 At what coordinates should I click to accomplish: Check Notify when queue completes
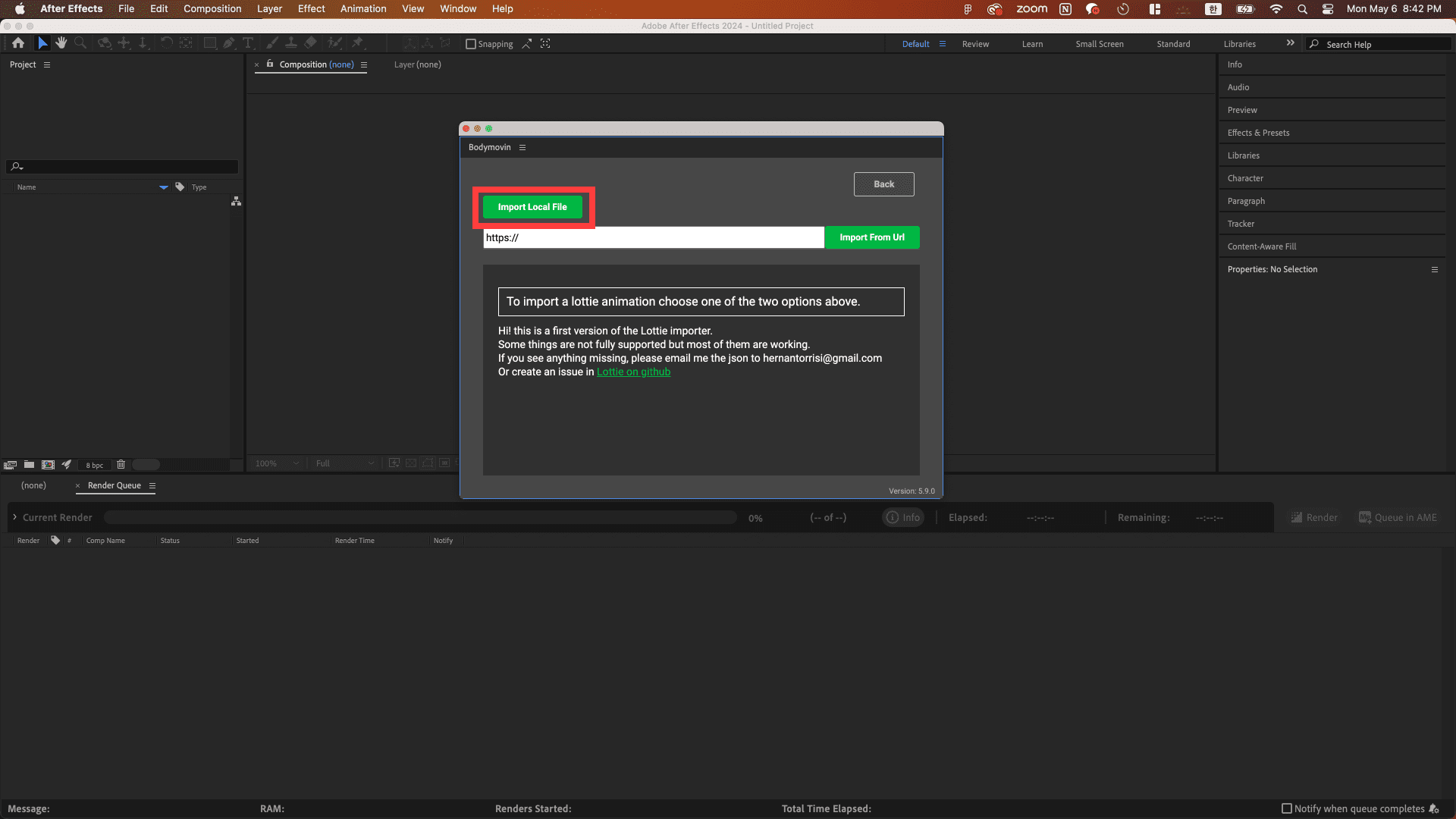[1287, 808]
